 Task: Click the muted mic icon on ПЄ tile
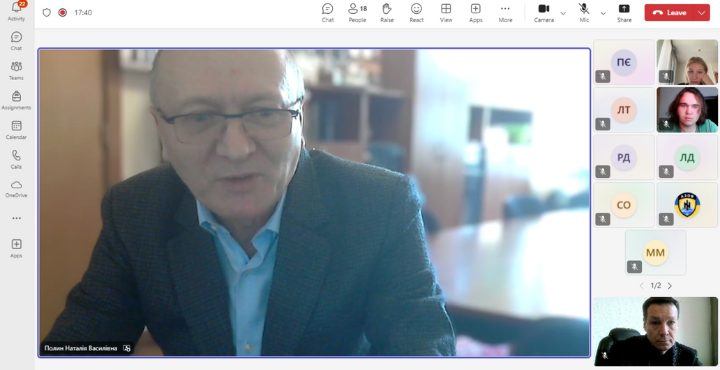[603, 77]
